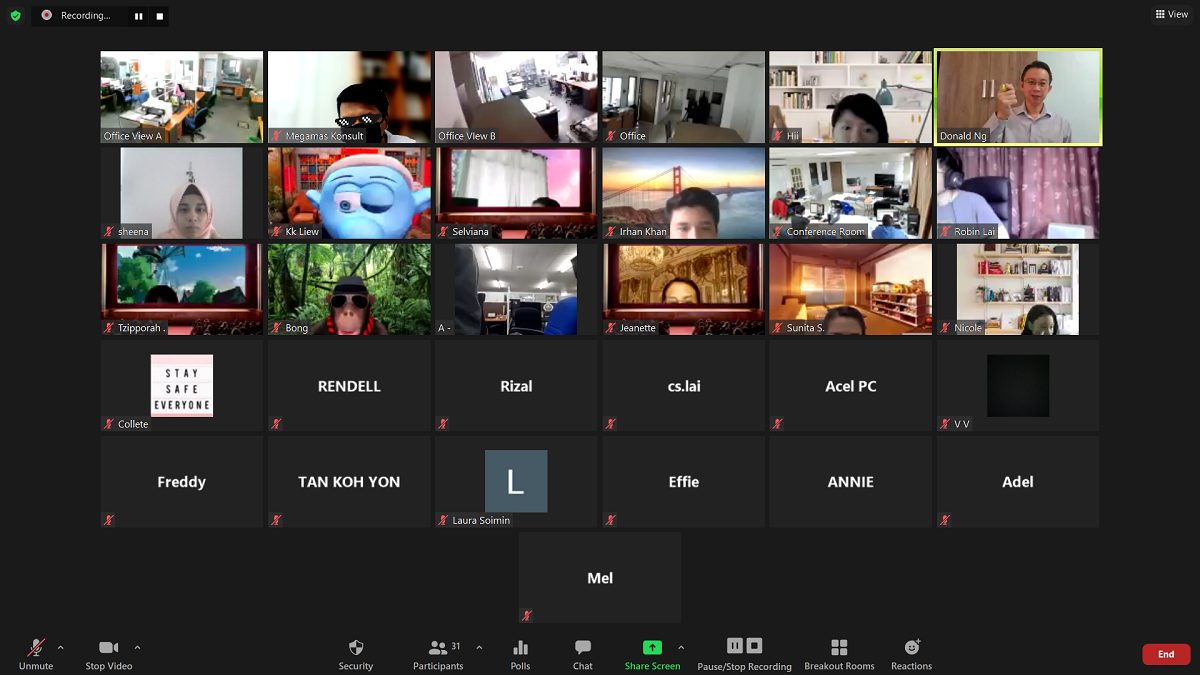This screenshot has width=1200, height=675.
Task: Open Breakout Rooms
Action: tap(839, 655)
